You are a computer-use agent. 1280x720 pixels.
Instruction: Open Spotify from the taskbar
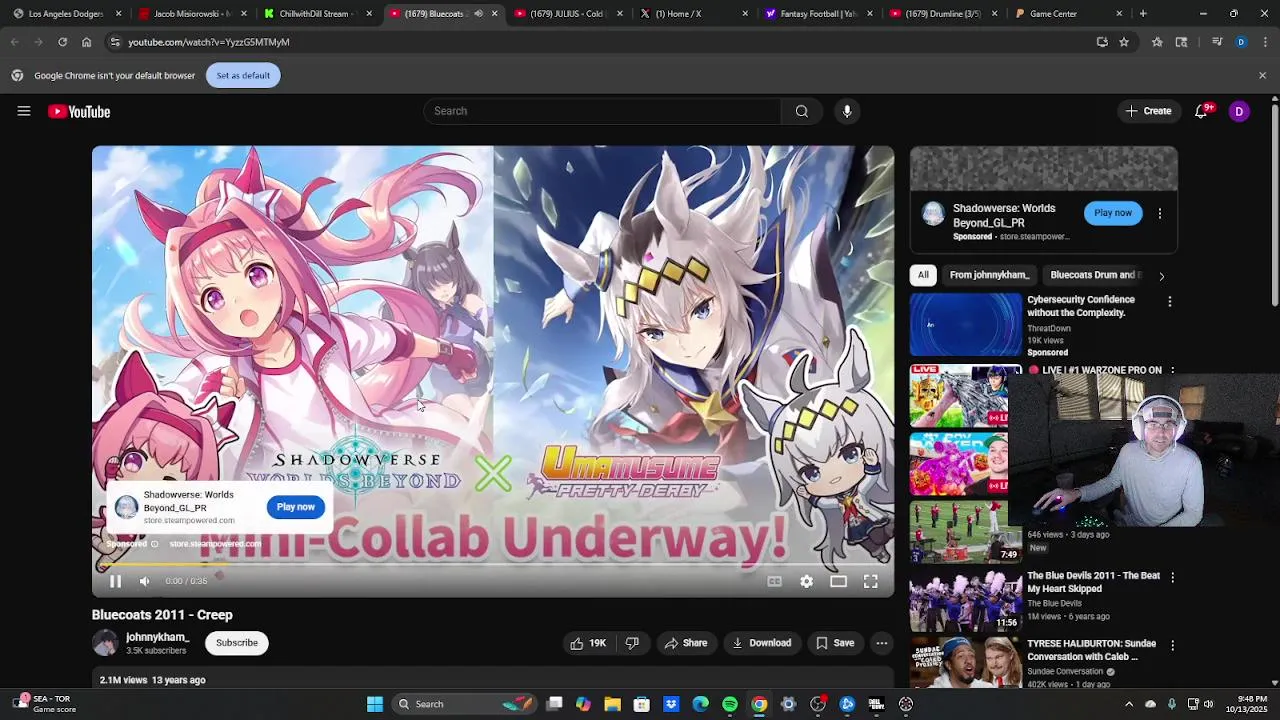(x=730, y=704)
